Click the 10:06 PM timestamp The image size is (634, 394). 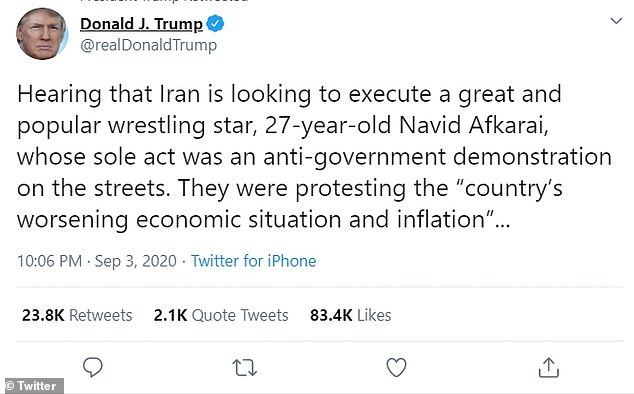(49, 261)
